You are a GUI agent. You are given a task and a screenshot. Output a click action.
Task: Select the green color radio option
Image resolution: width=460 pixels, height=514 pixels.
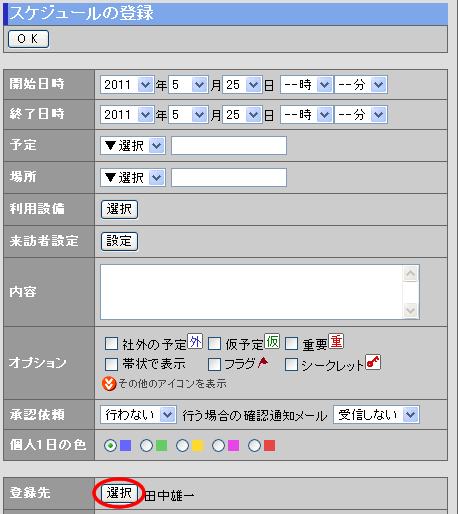(146, 445)
